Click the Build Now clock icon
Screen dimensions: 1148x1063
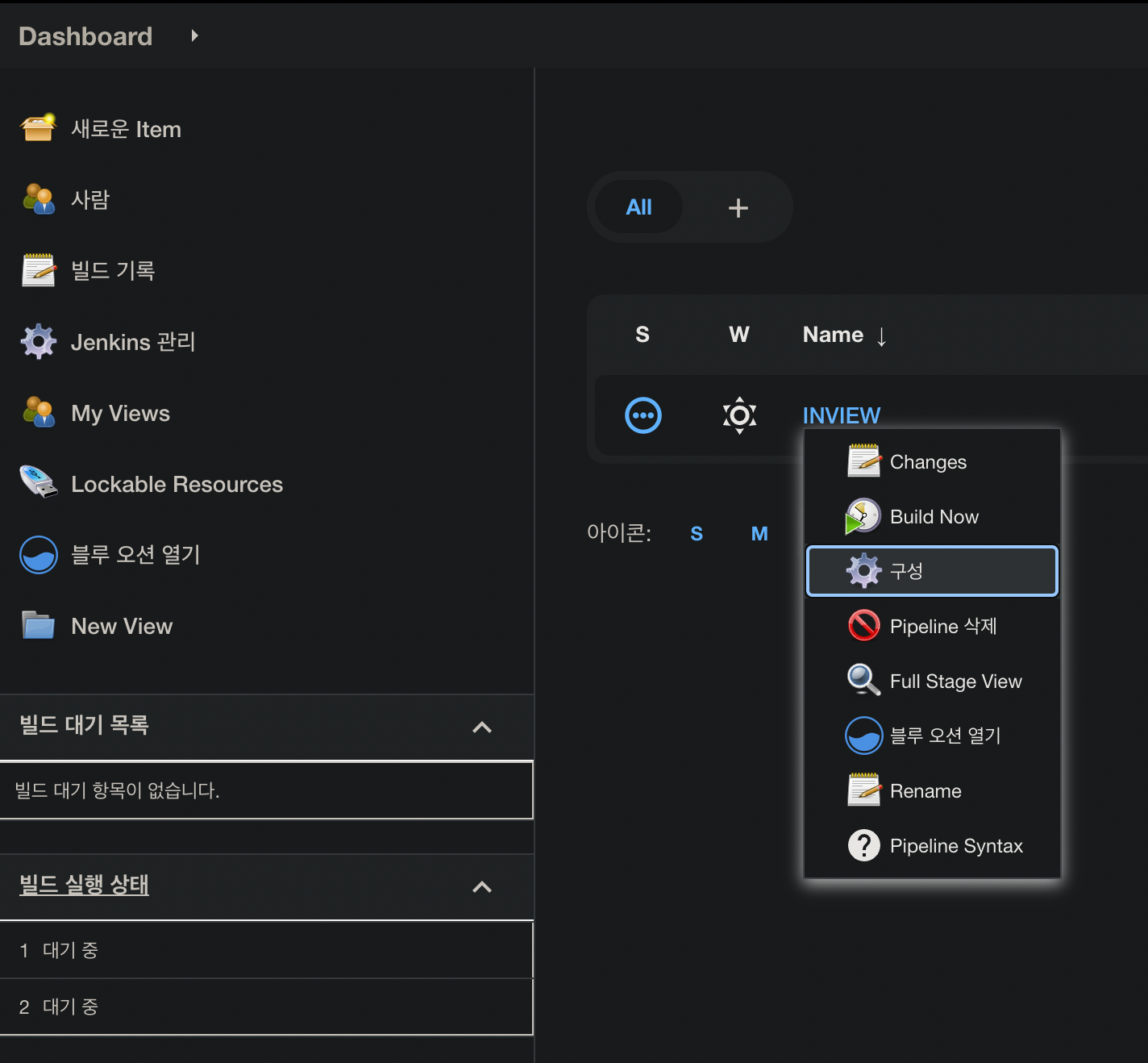coord(863,516)
